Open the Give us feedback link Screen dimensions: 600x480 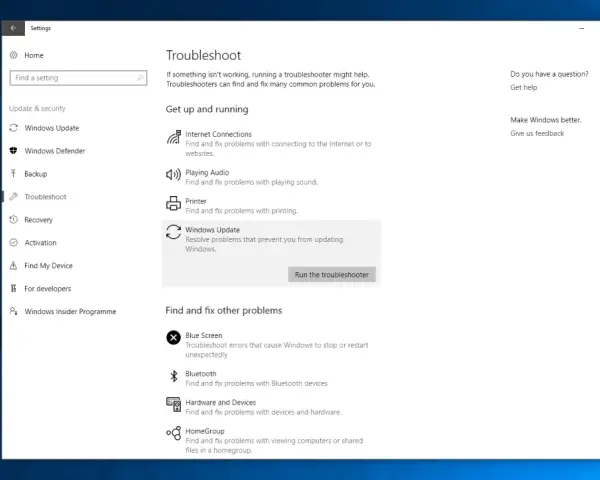click(x=537, y=133)
